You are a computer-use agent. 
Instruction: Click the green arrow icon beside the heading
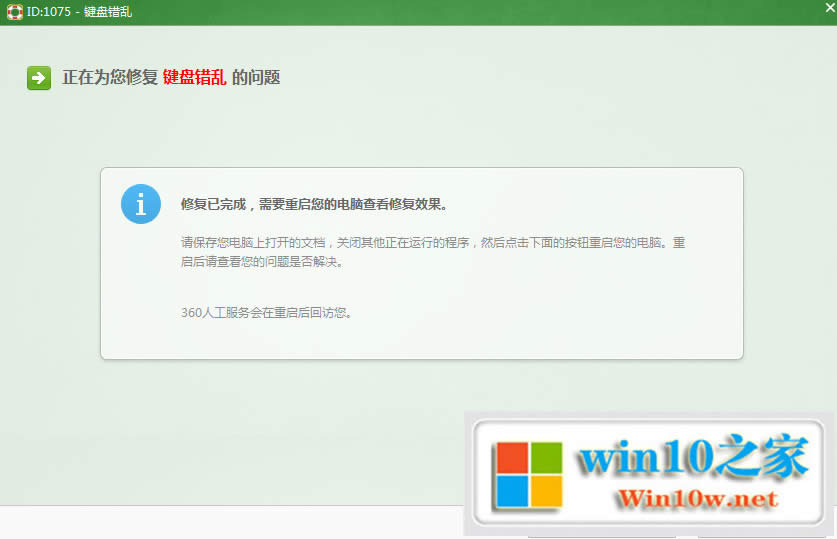click(x=39, y=78)
